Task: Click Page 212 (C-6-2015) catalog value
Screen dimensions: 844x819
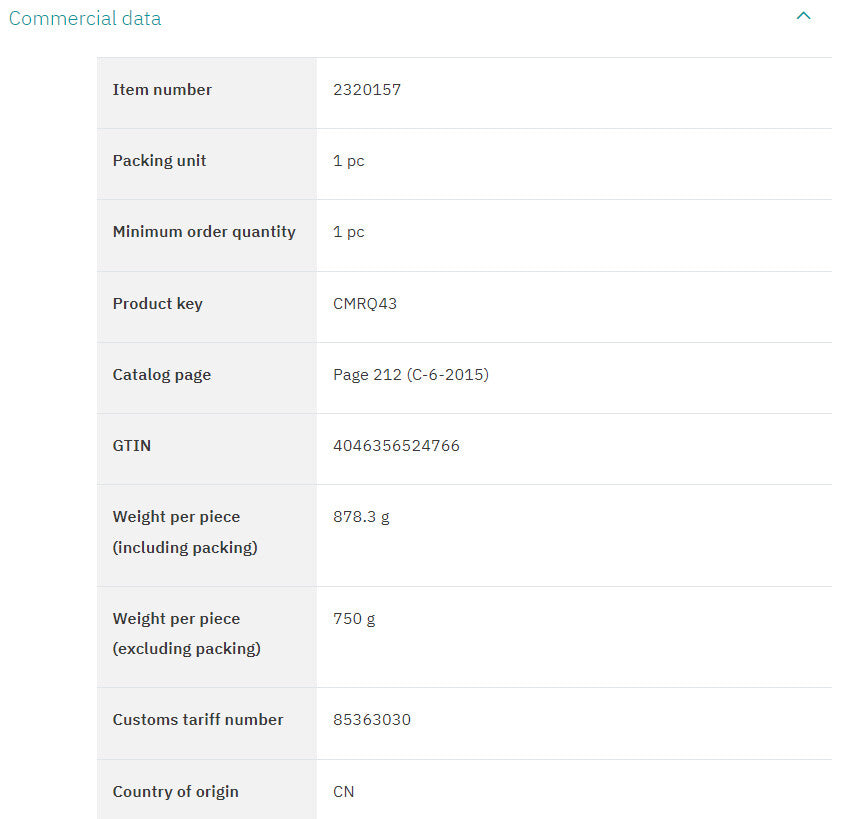Action: coord(411,375)
